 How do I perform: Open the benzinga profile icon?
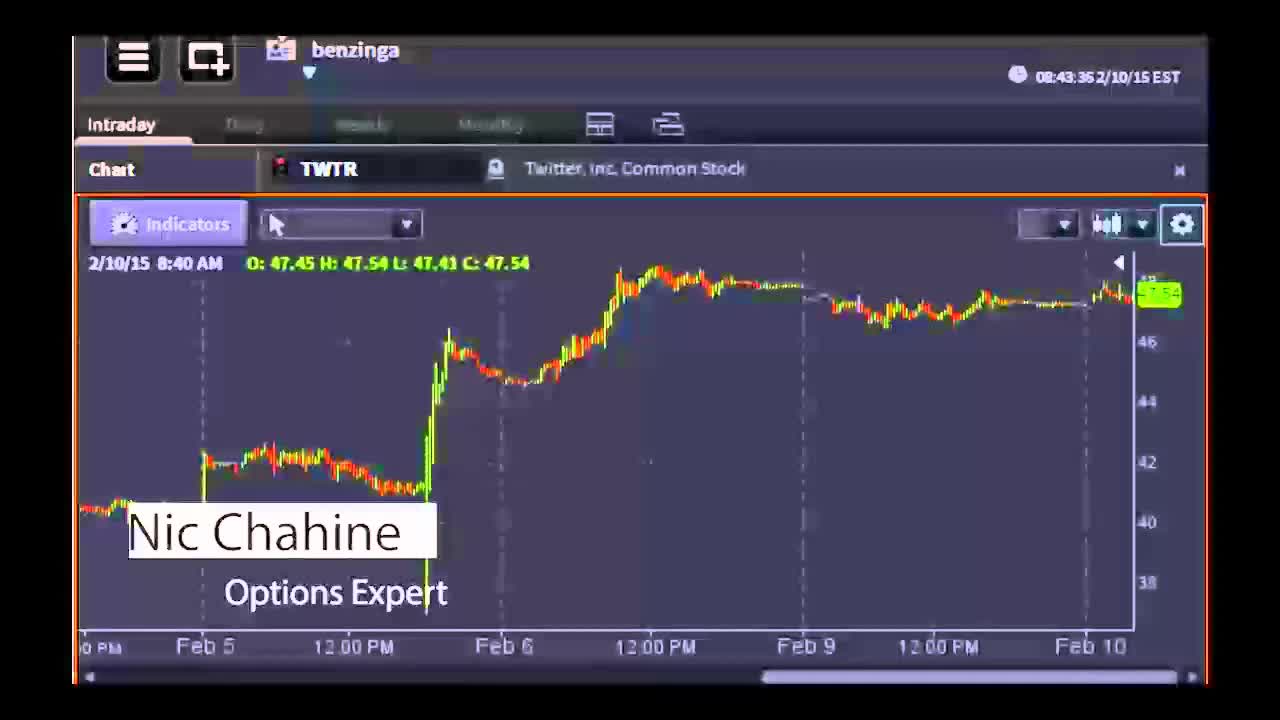point(281,49)
